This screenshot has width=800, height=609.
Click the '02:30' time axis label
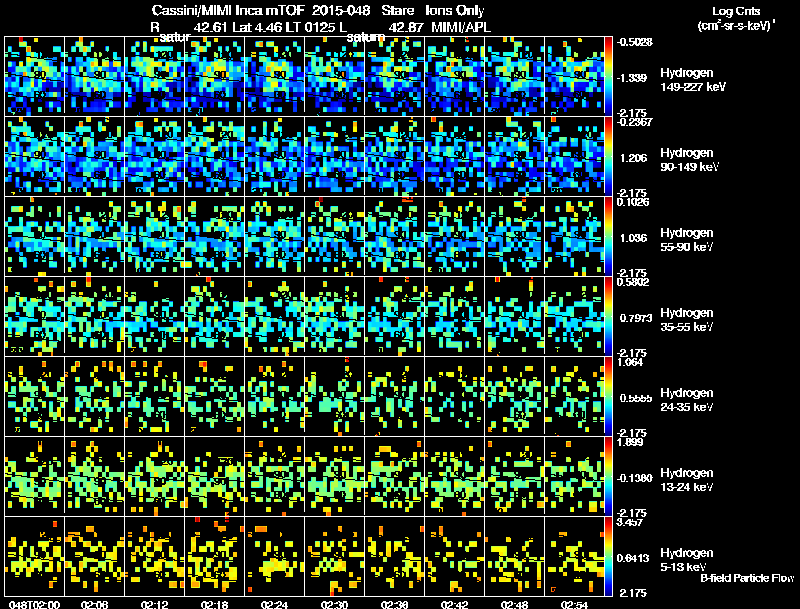click(334, 605)
